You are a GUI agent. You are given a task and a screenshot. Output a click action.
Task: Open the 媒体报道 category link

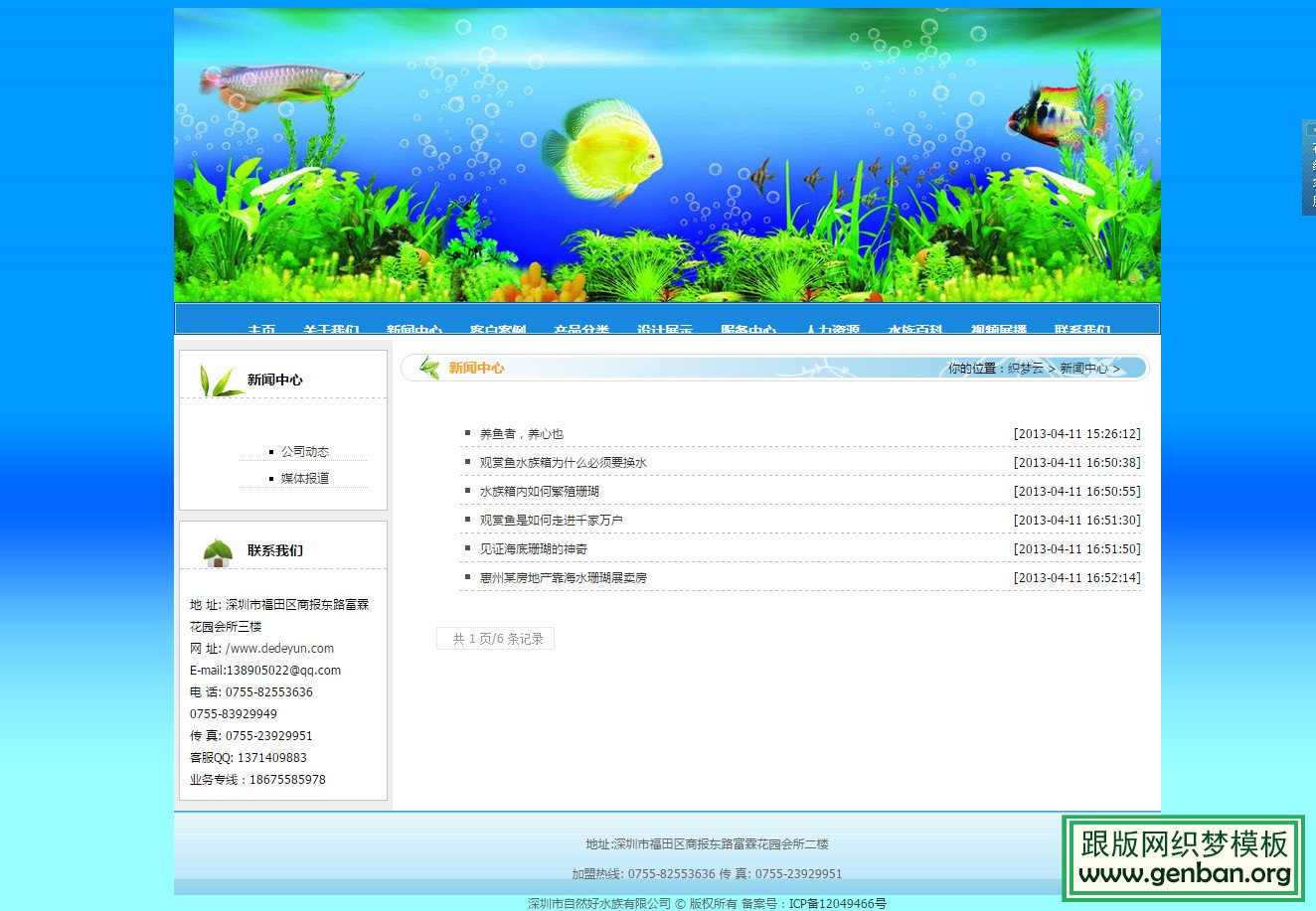(x=305, y=478)
